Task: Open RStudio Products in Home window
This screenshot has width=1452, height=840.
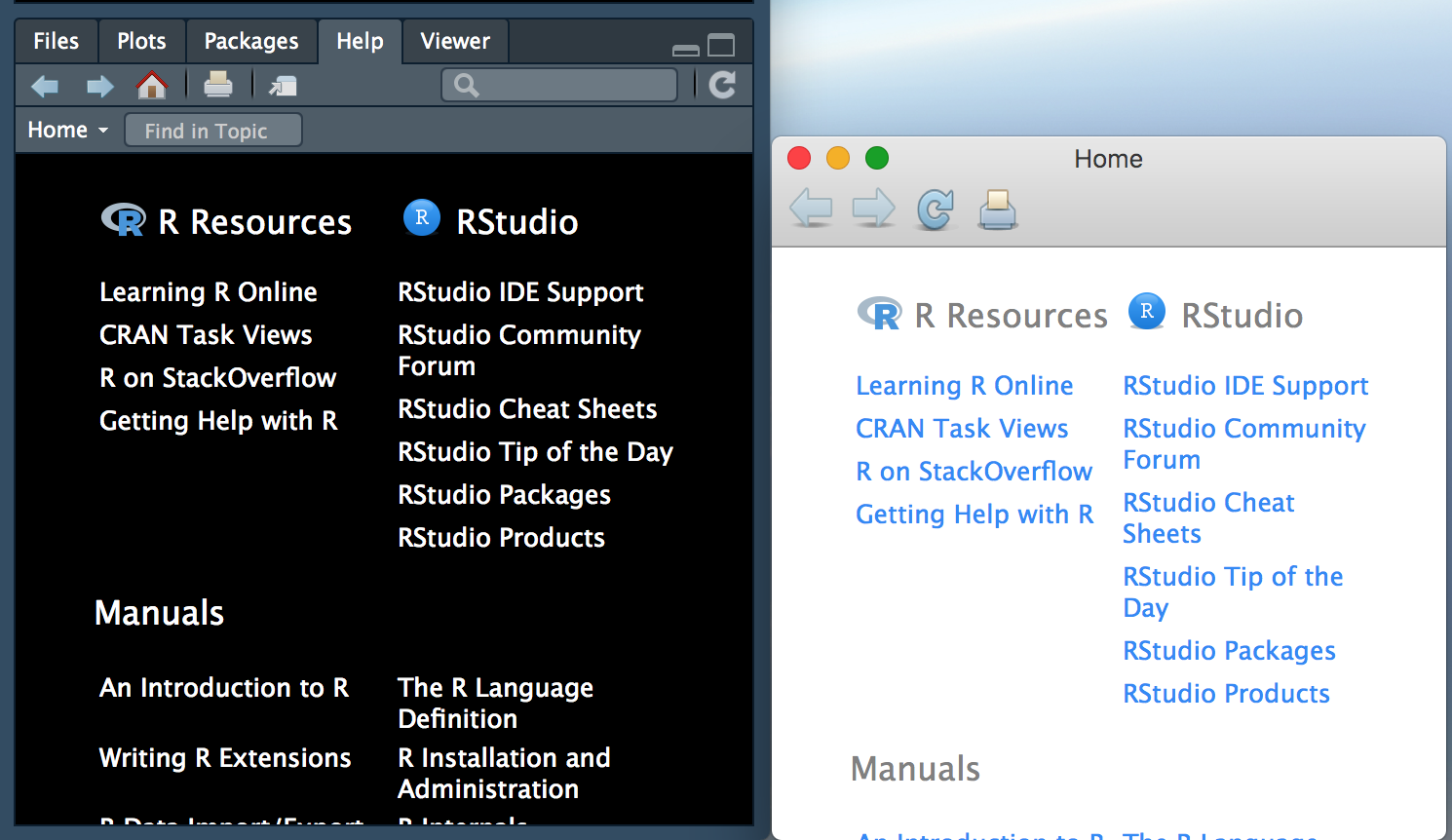Action: (x=1226, y=694)
